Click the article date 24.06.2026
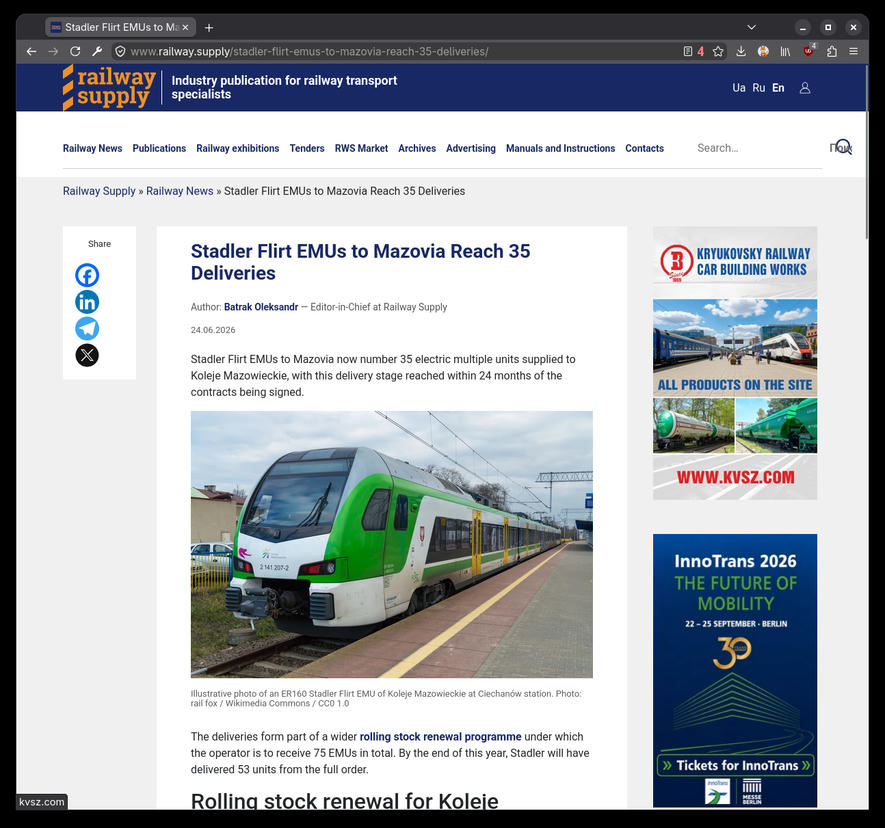 point(213,330)
